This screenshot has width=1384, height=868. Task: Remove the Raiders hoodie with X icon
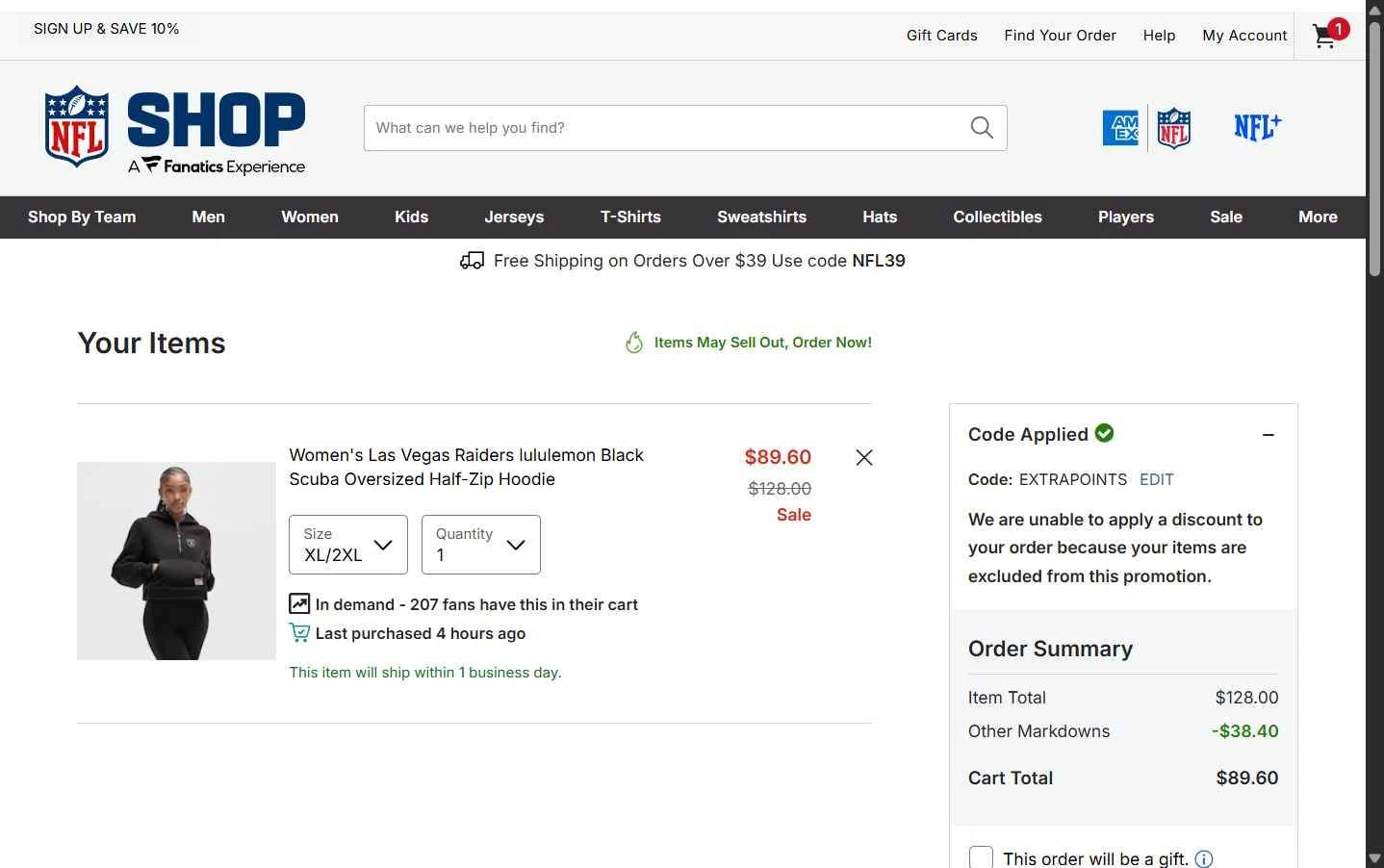tap(864, 458)
